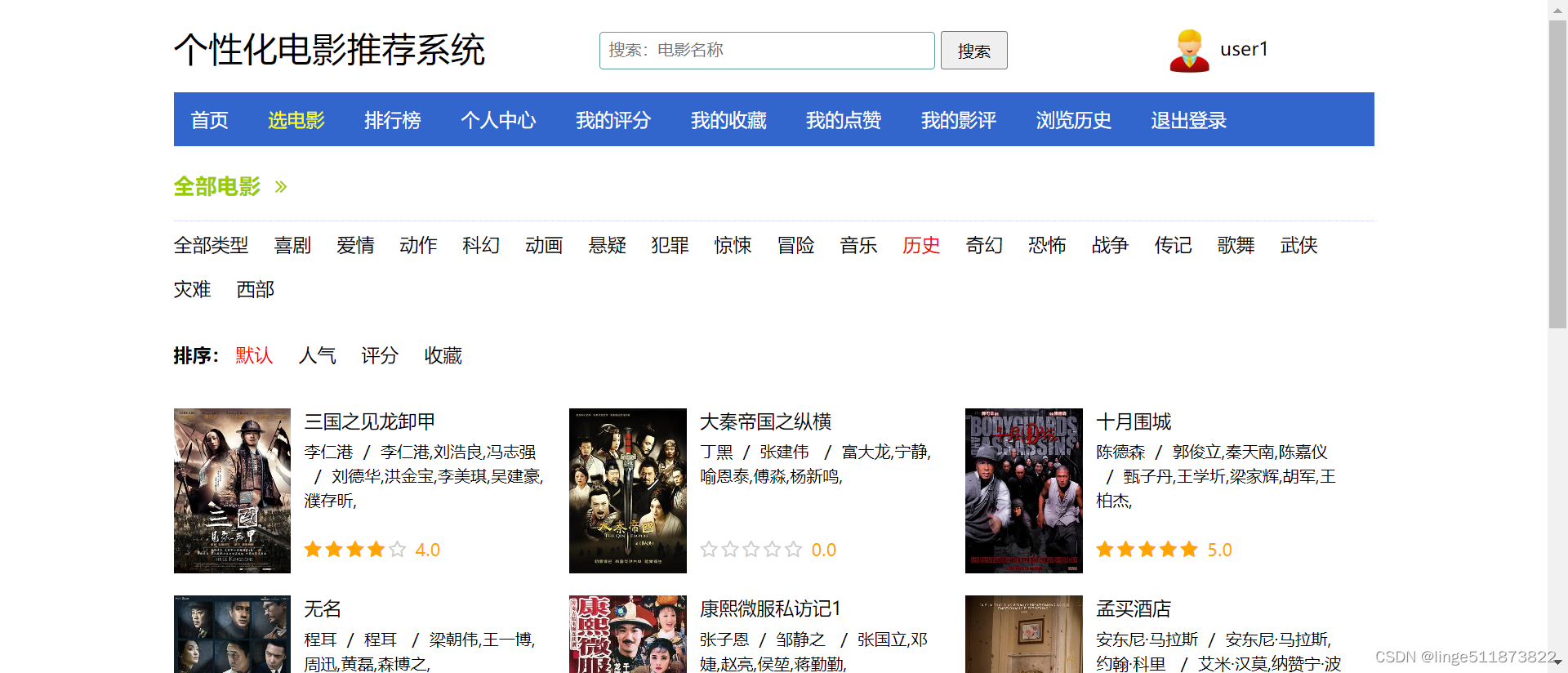The width and height of the screenshot is (1568, 673).
Task: Open 浏览历史 in the navigation bar
Action: 1074,120
